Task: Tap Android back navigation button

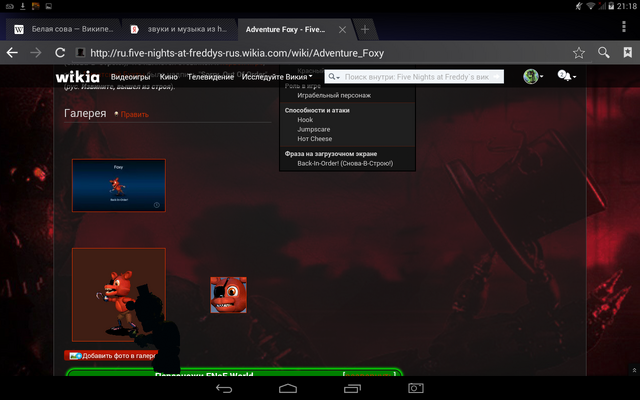Action: coord(224,388)
